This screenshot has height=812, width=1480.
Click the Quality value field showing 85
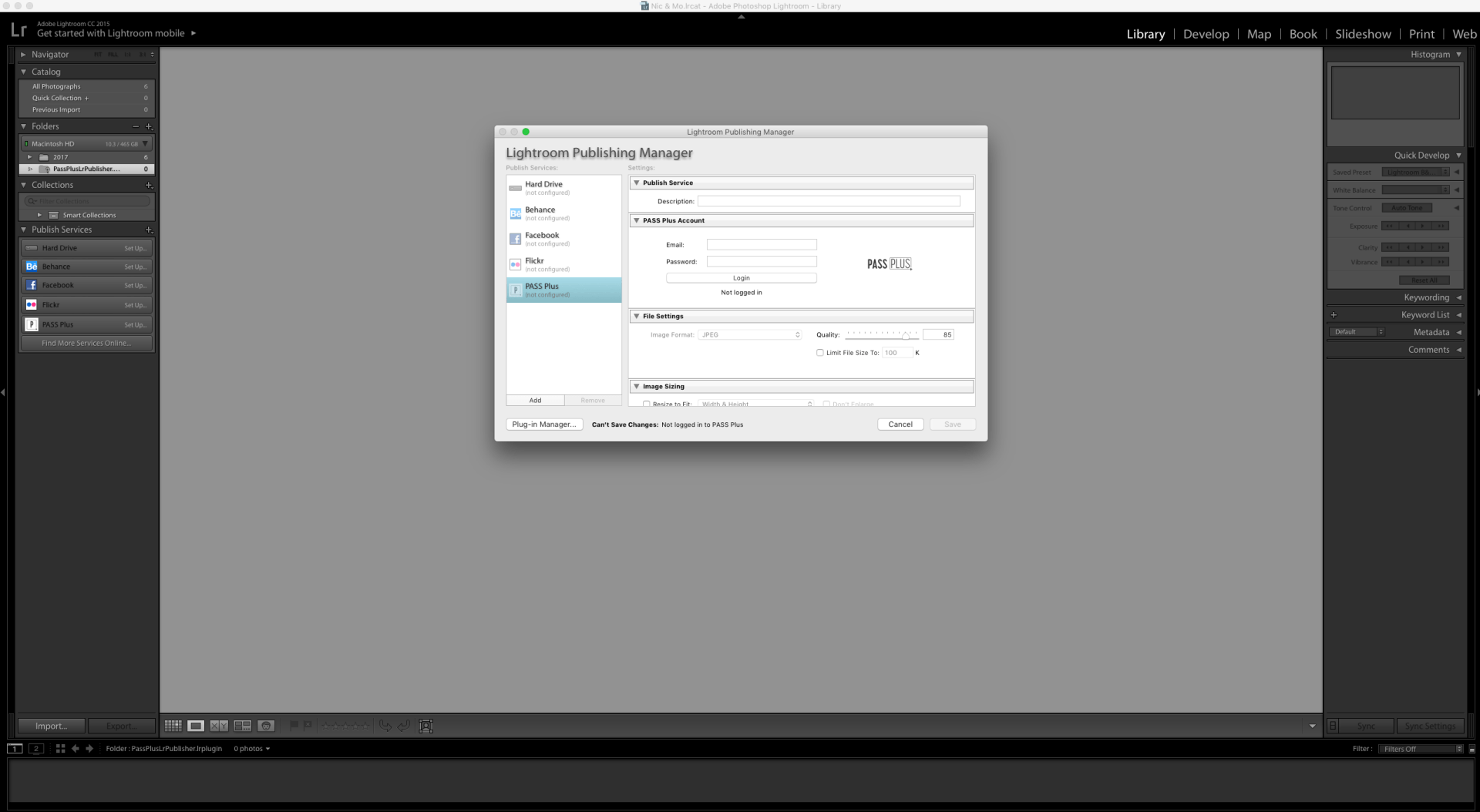point(938,334)
